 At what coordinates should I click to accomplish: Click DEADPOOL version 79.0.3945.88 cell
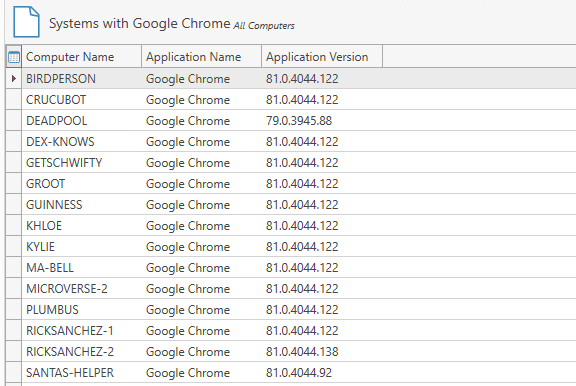322,120
